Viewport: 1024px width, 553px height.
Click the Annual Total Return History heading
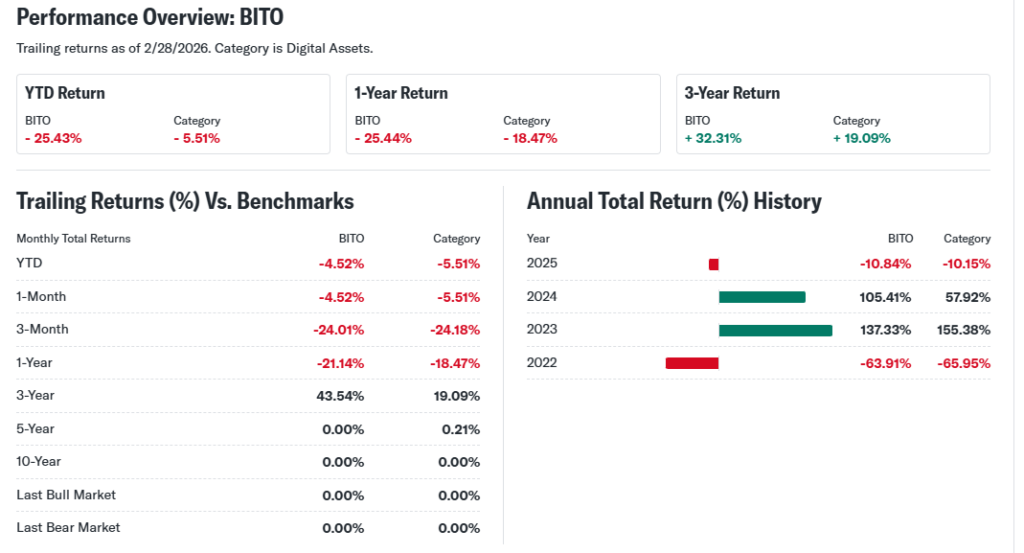[x=674, y=201]
